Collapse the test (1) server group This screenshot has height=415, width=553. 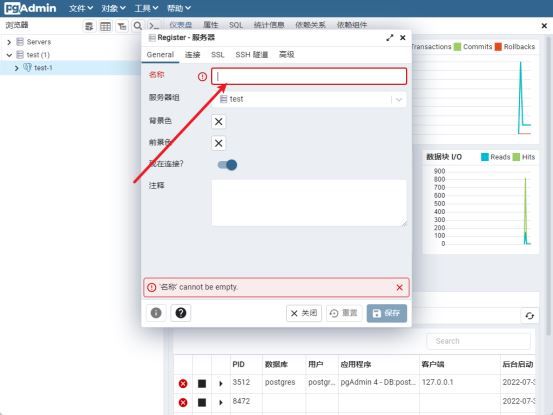pyautogui.click(x=9, y=55)
